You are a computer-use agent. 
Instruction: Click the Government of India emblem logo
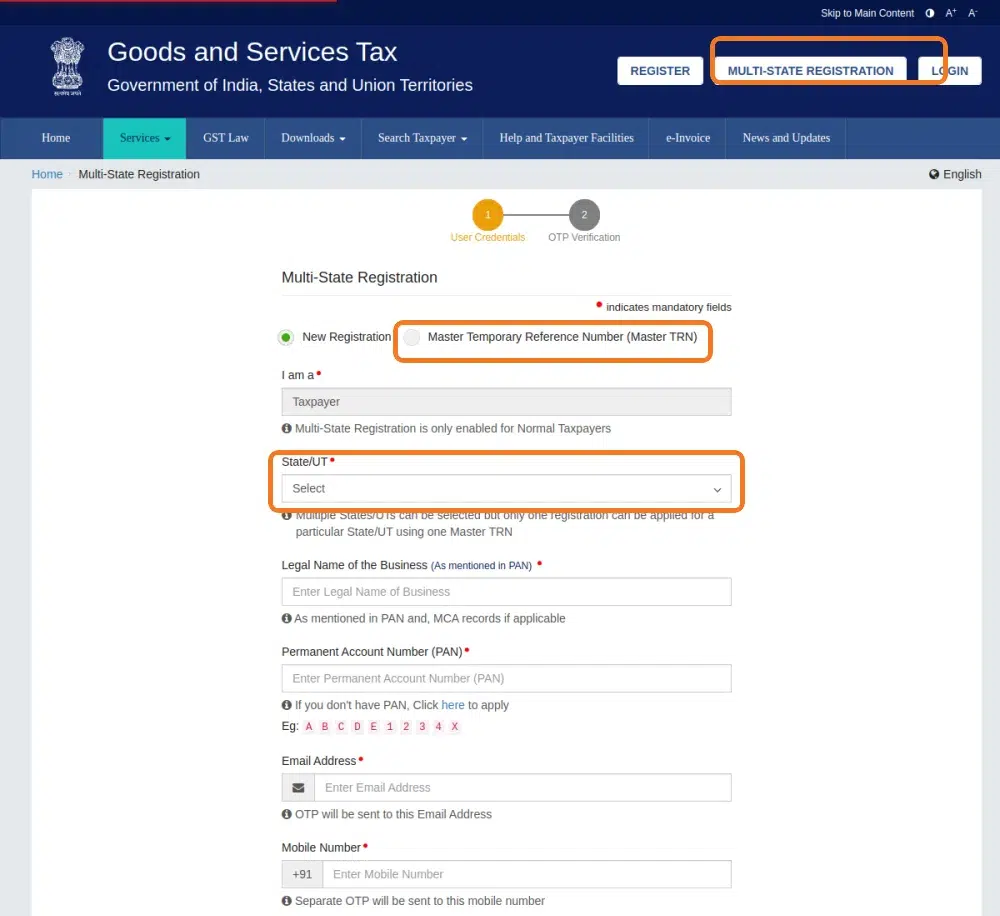click(x=67, y=67)
